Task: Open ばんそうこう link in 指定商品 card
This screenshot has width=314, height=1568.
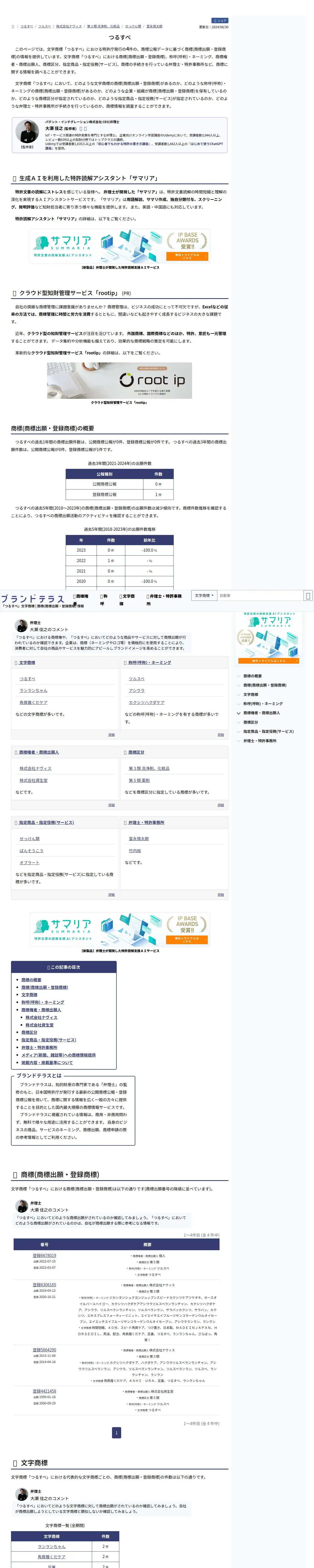Action: [32, 850]
